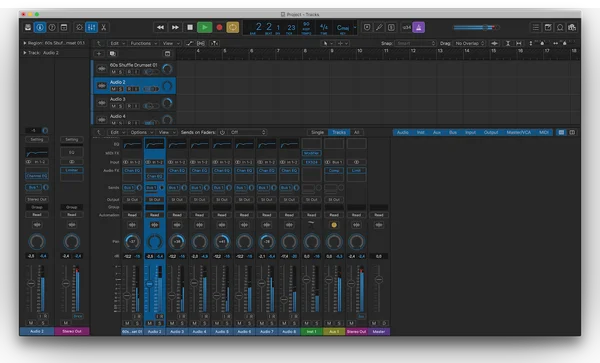This screenshot has width=600, height=363.
Task: Record-enable the Audio 3 track
Action: (129, 106)
